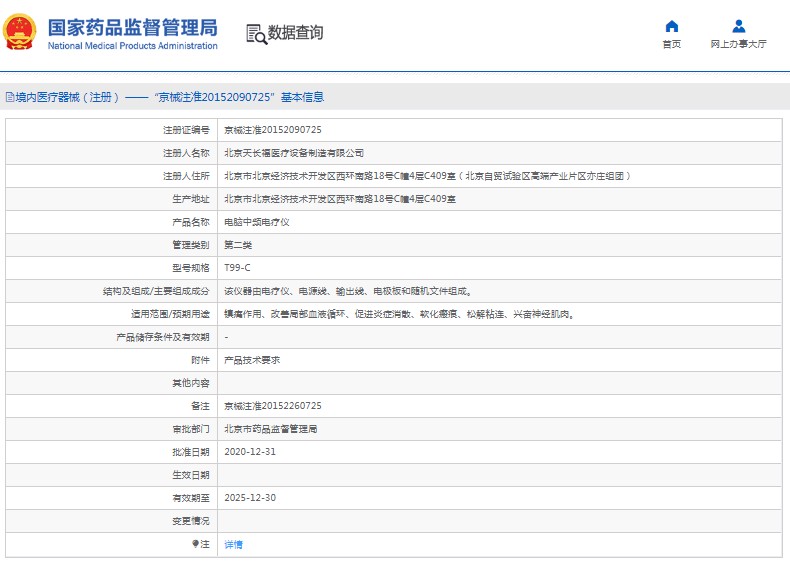Go to 首页 via the home icon
This screenshot has height=566, width=790.
coord(672,26)
